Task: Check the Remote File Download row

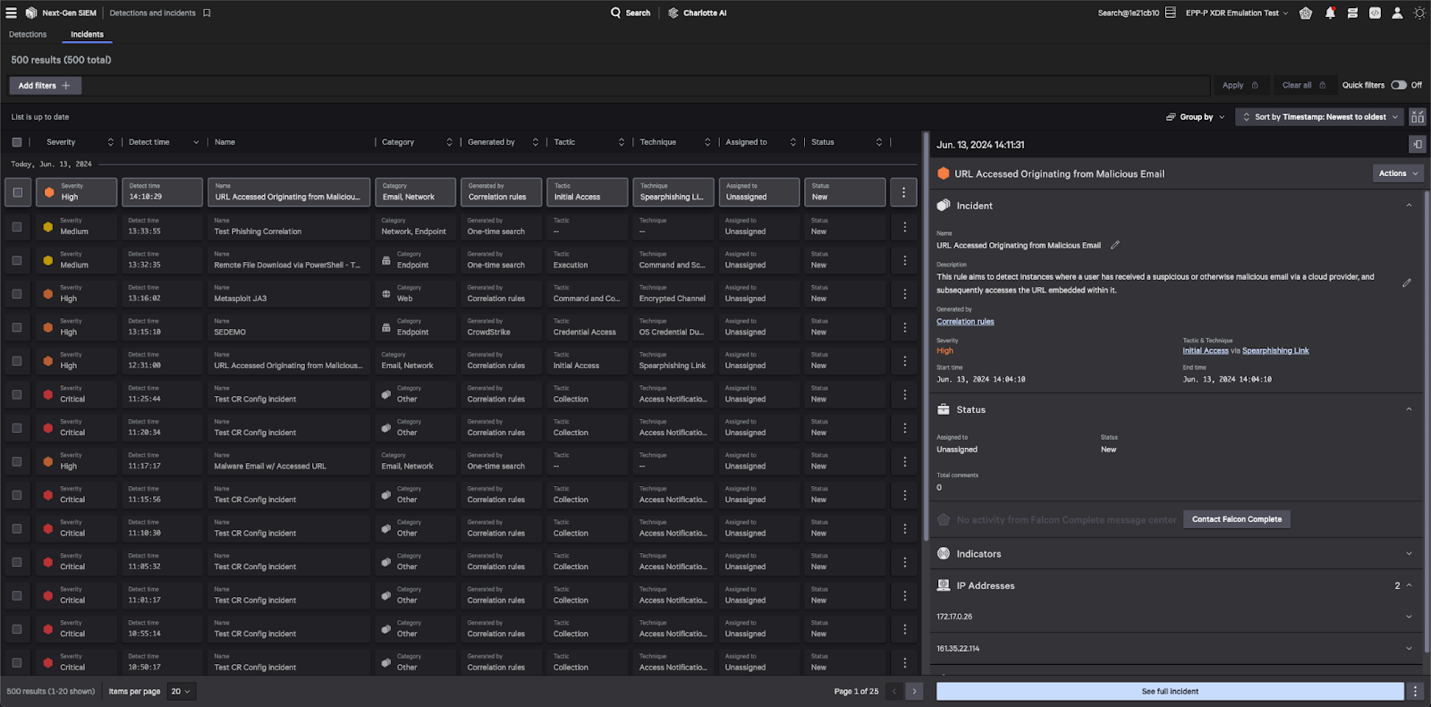Action: 17,260
